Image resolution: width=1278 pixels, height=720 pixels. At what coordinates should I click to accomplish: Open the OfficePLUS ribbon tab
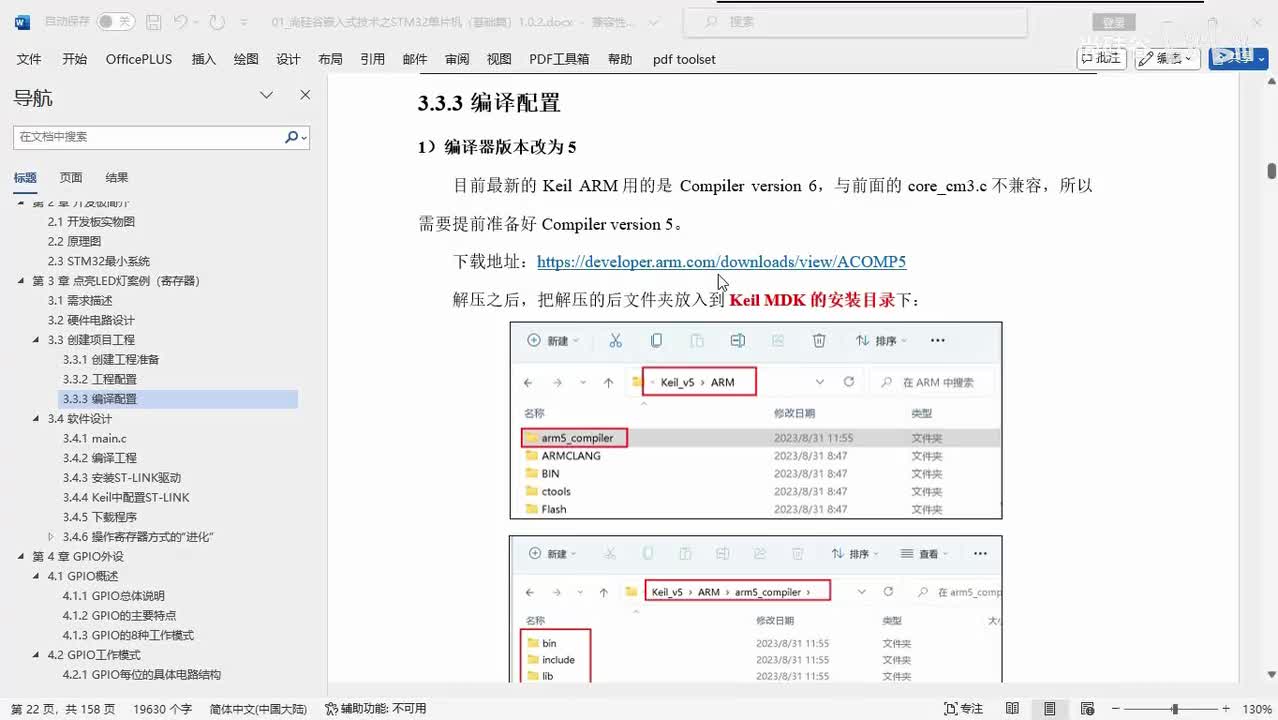[x=139, y=59]
